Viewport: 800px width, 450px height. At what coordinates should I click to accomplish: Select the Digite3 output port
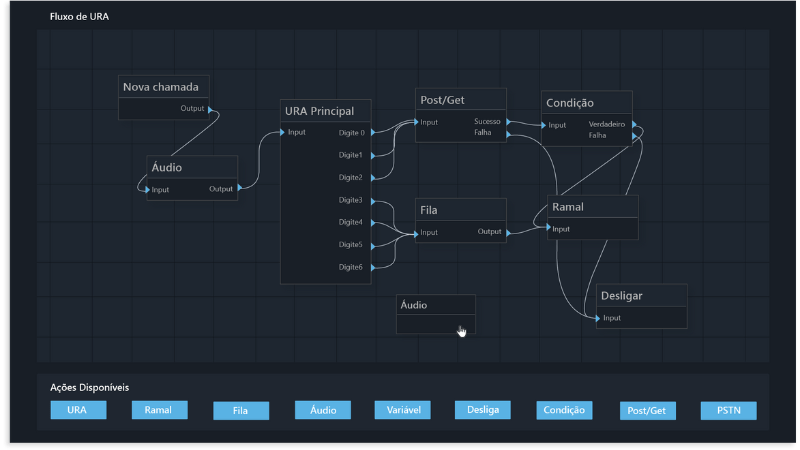[x=372, y=200]
